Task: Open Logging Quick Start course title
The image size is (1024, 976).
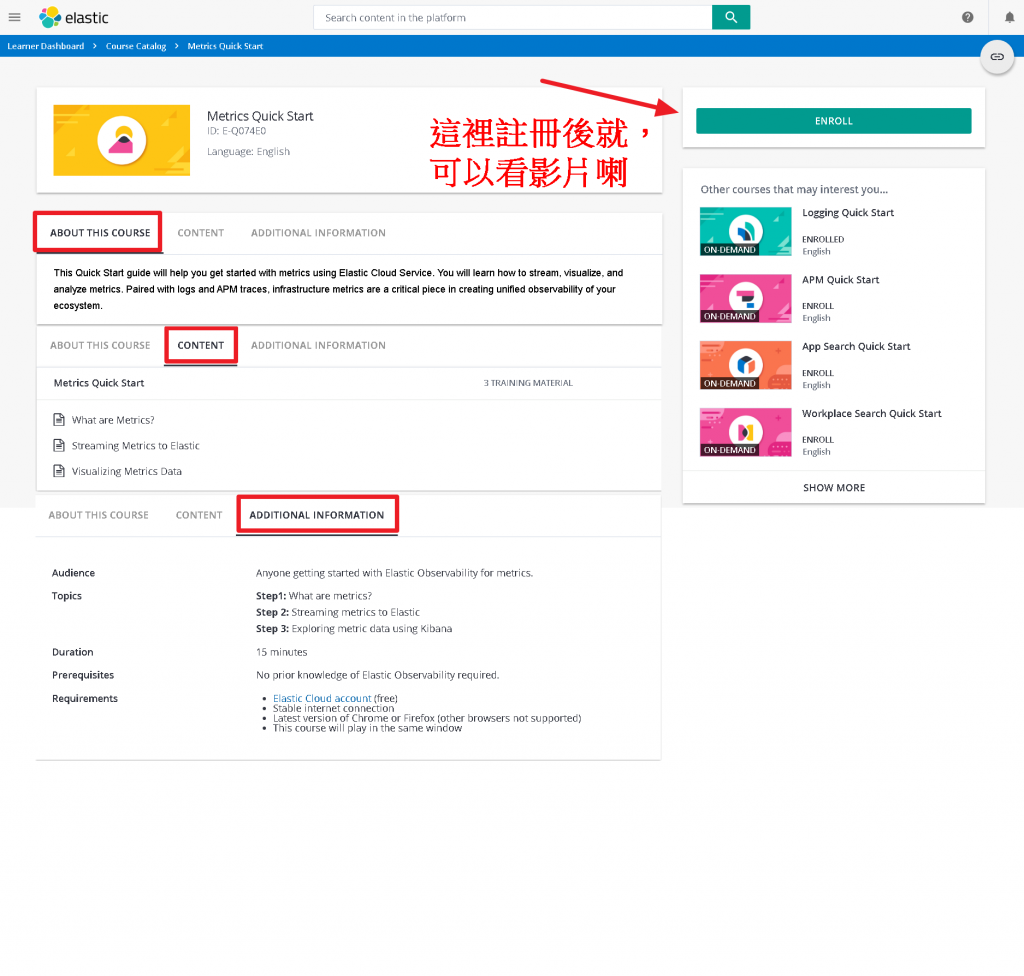Action: point(848,212)
